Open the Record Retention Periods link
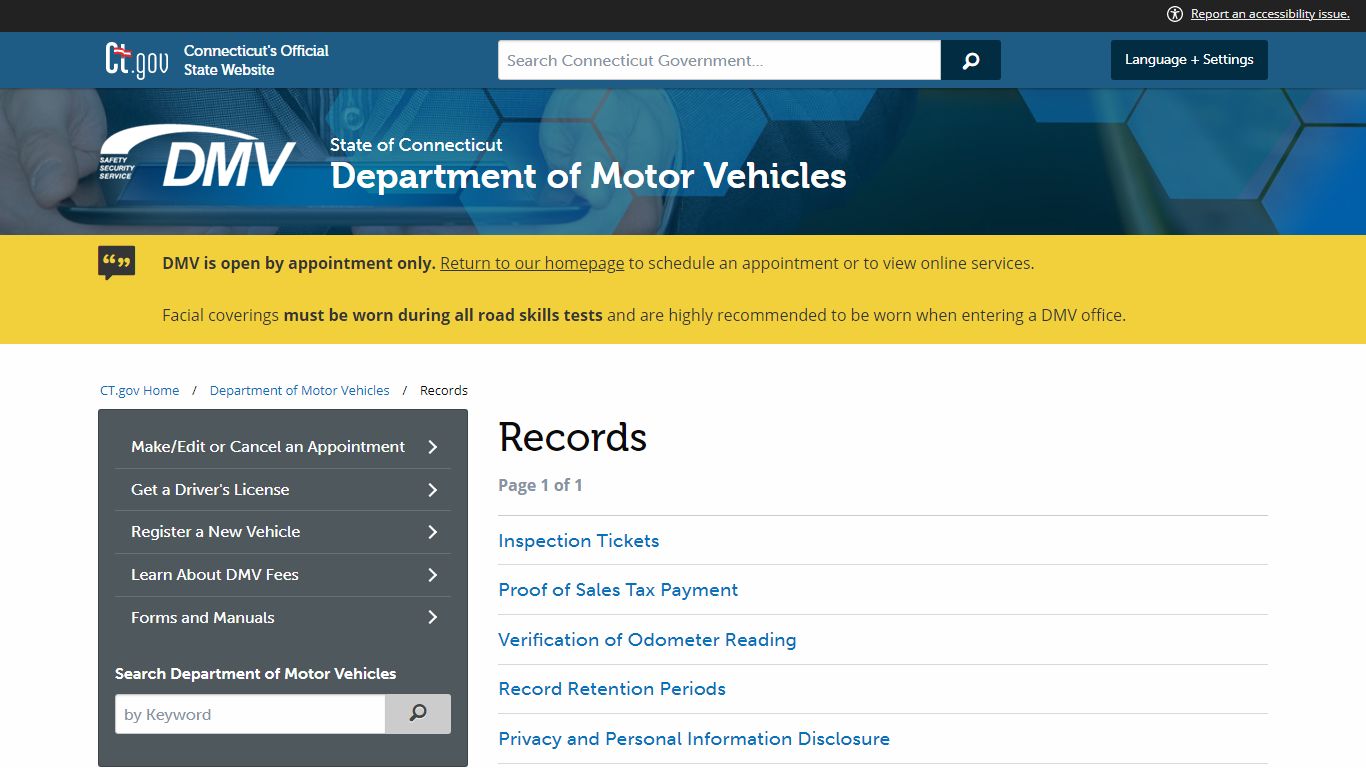The height and width of the screenshot is (768, 1366). 612,689
